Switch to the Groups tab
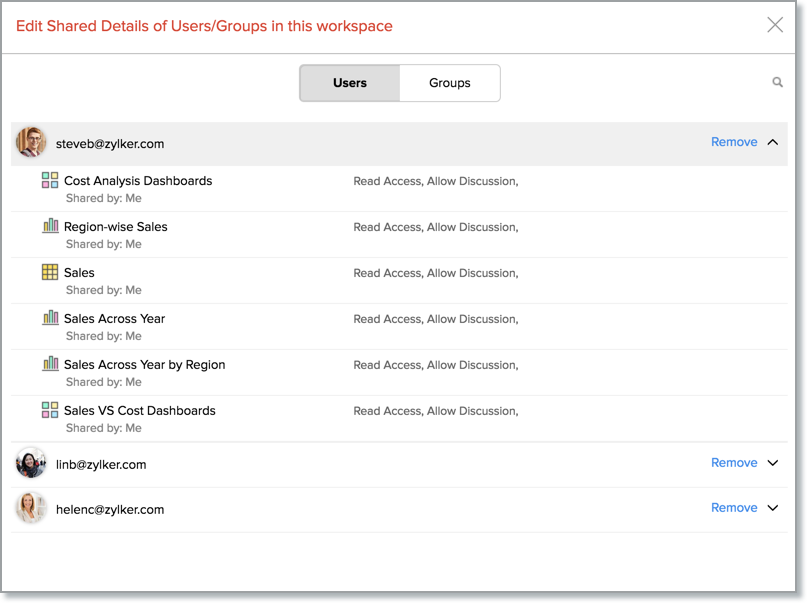The width and height of the screenshot is (807, 603). [x=450, y=83]
